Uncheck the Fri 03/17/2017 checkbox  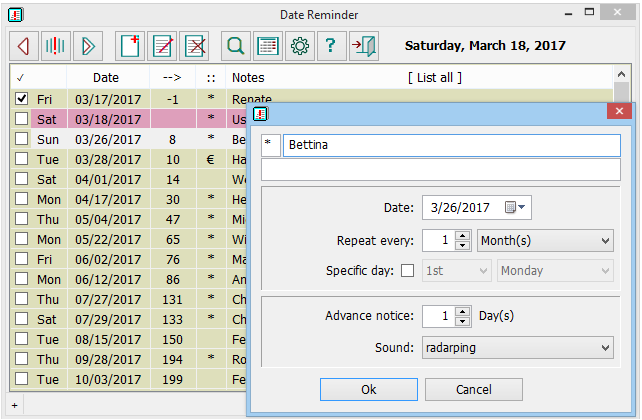point(21,98)
